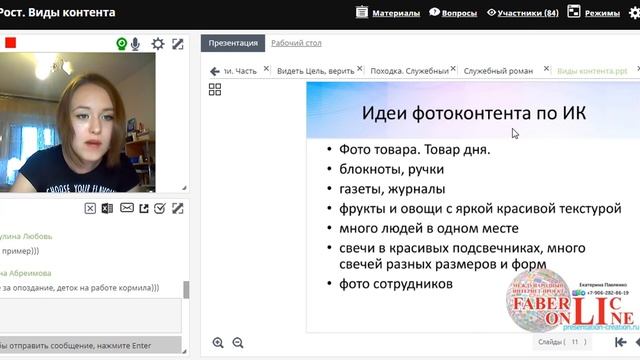The image size is (640, 360).
Task: Mute the microphone icon
Action: click(x=136, y=44)
